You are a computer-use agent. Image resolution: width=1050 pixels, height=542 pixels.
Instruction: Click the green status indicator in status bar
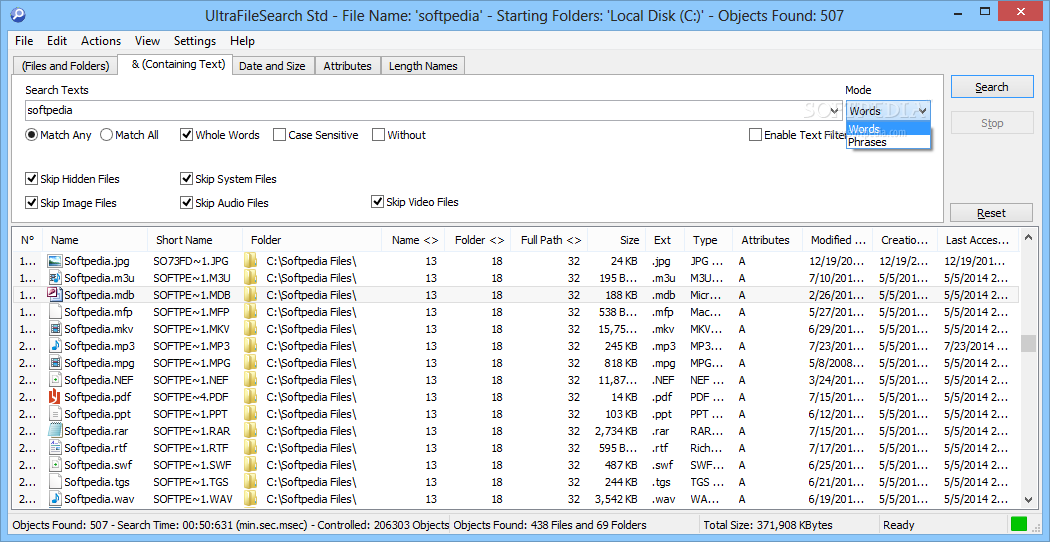(1019, 525)
